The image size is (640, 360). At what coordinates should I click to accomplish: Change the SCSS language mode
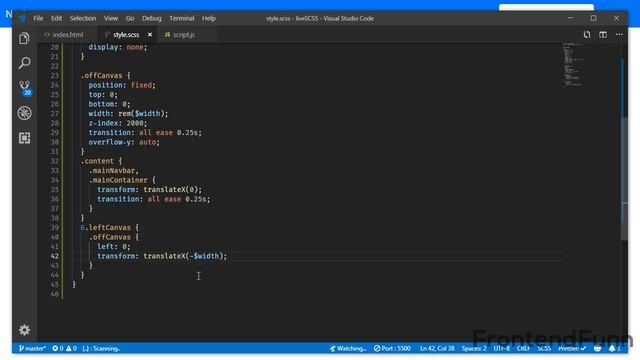coord(544,348)
